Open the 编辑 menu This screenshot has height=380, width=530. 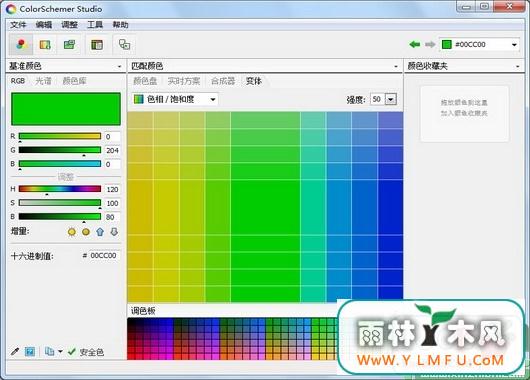click(44, 24)
